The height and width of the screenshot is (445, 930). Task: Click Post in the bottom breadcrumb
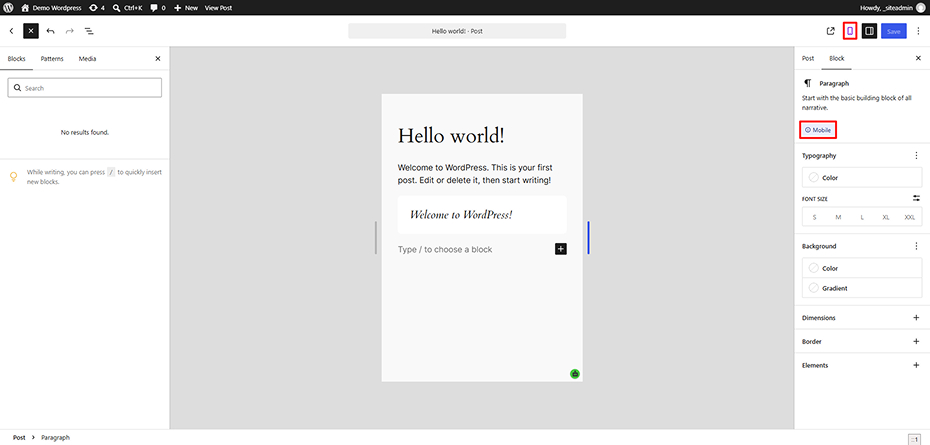coord(19,437)
